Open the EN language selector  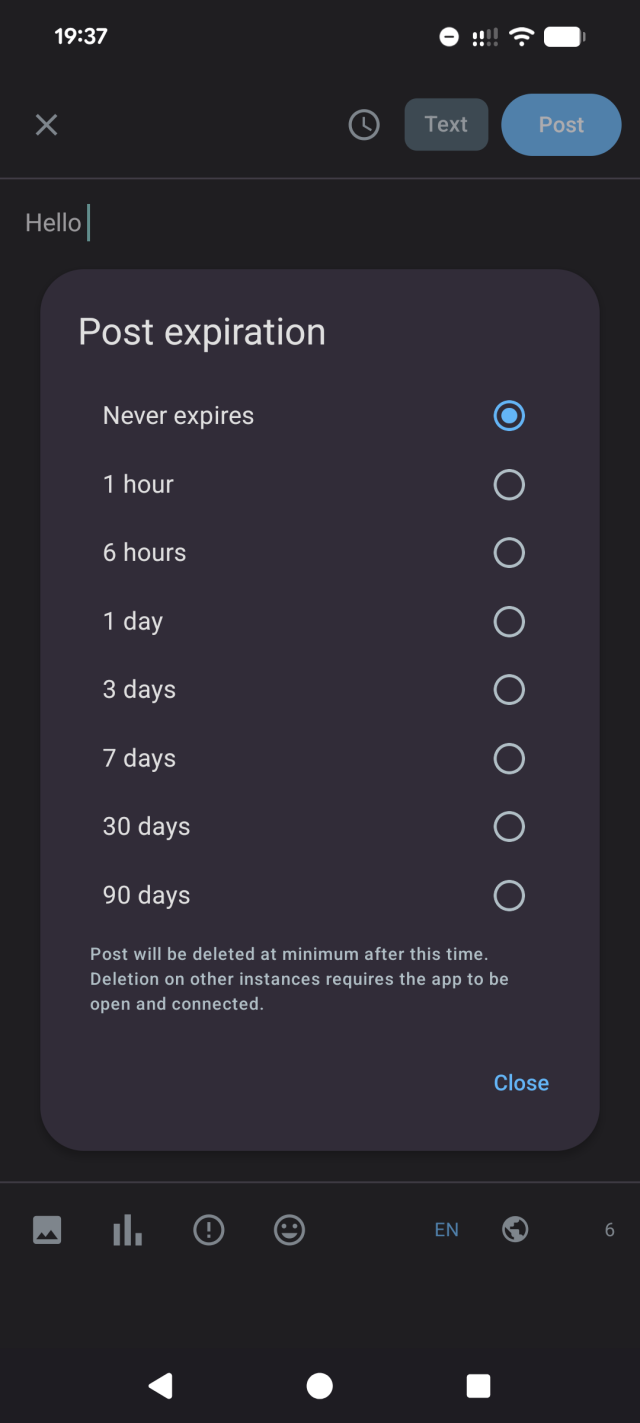point(446,1229)
